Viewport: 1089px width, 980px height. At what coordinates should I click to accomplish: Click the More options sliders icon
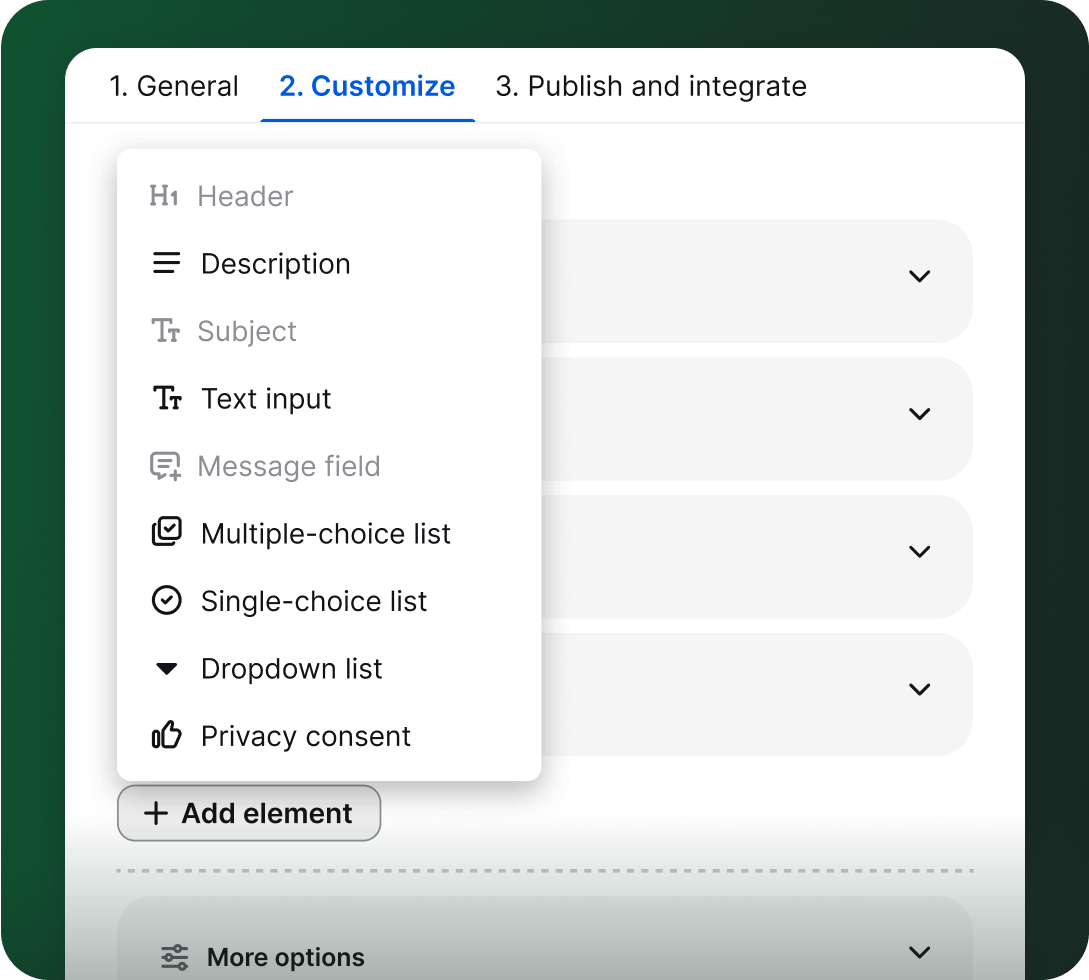pos(174,957)
